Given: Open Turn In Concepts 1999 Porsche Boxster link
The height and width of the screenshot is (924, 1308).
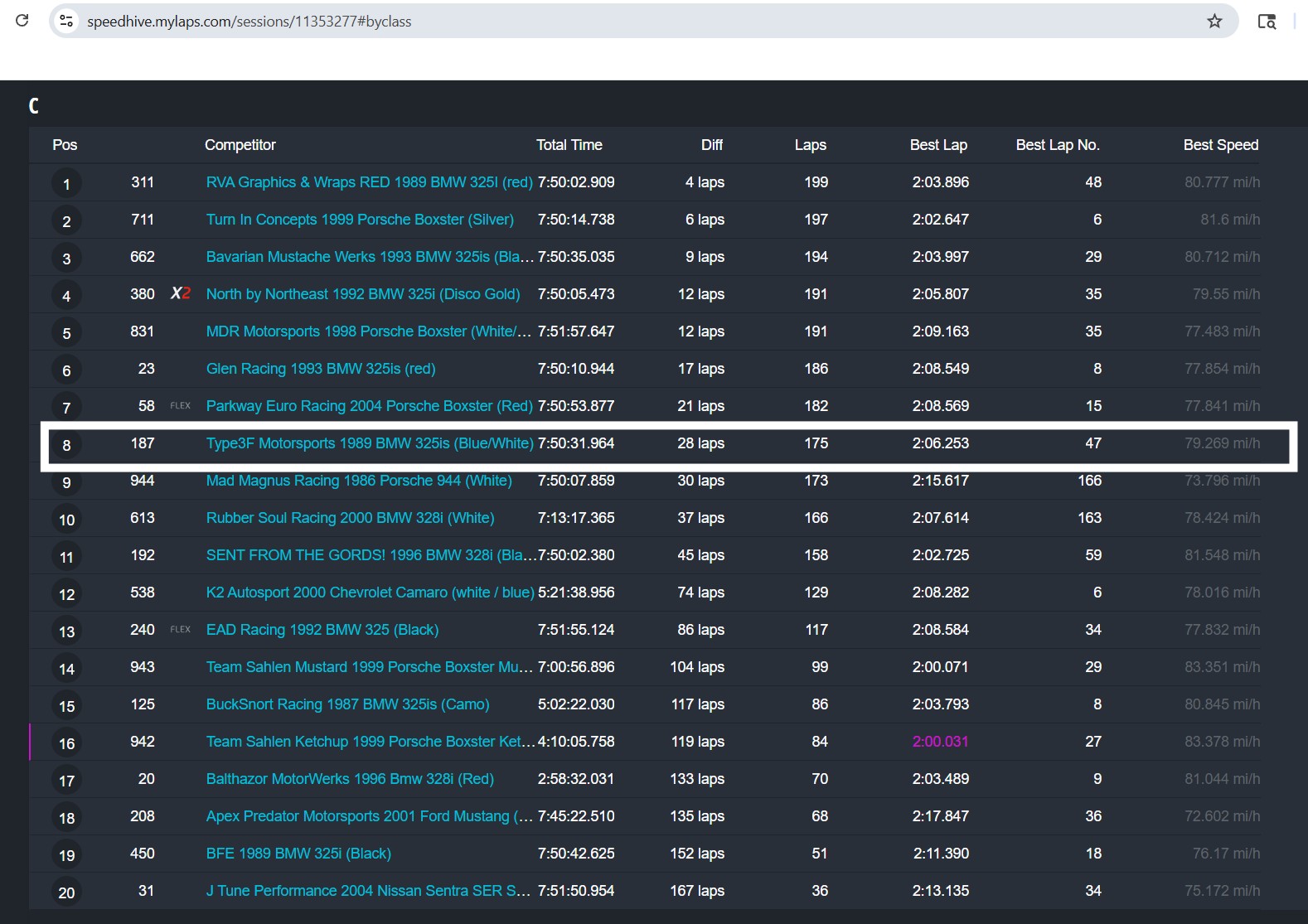Looking at the screenshot, I should coord(360,220).
